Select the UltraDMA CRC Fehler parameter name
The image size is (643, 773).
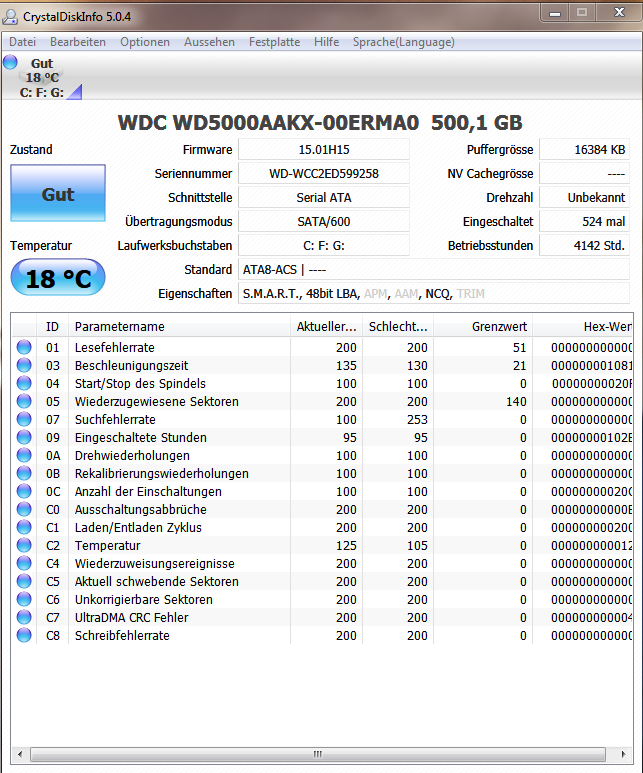tap(131, 618)
